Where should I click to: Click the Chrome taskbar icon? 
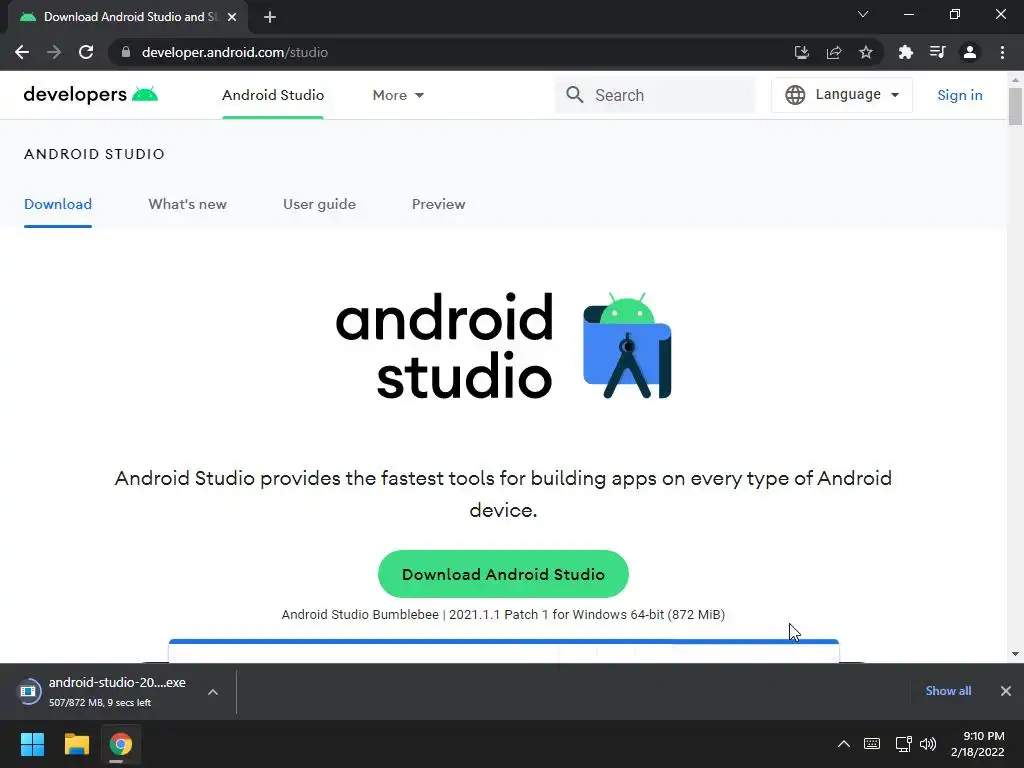tap(121, 744)
